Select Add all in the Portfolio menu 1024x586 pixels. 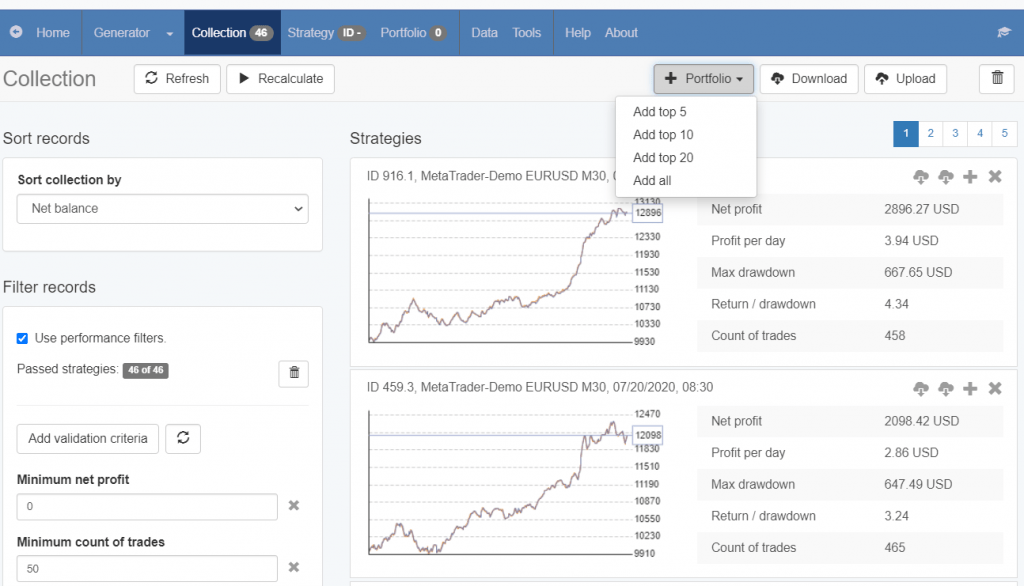point(652,181)
